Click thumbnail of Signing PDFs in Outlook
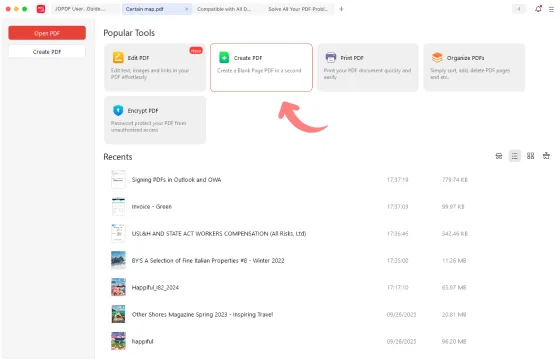The image size is (560, 360). click(x=118, y=179)
